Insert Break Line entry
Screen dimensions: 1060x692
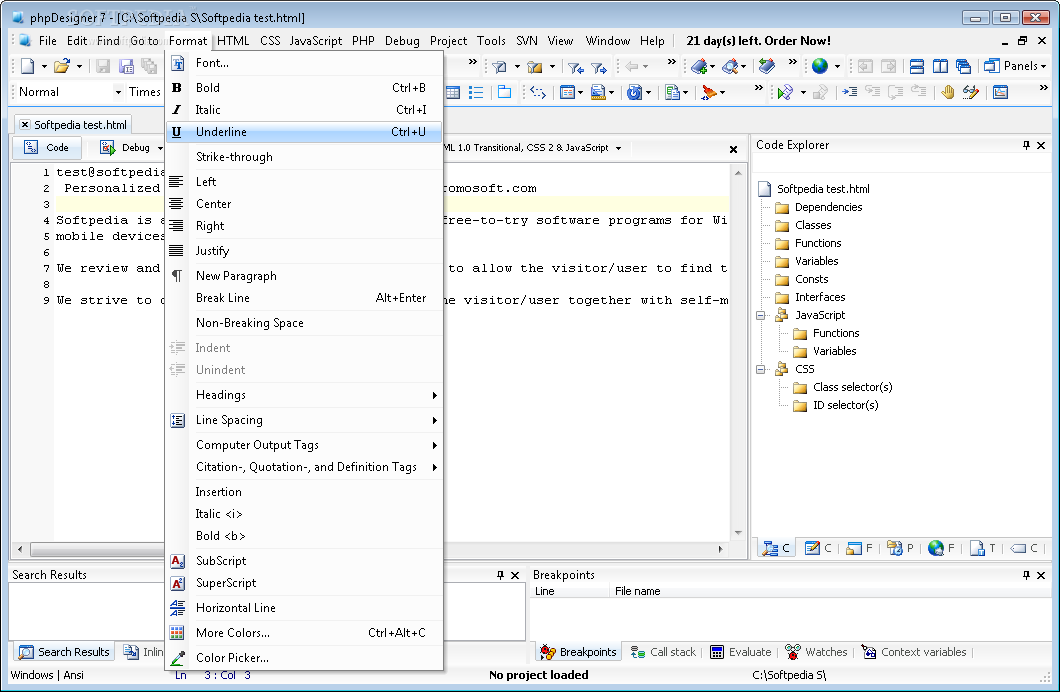click(304, 298)
